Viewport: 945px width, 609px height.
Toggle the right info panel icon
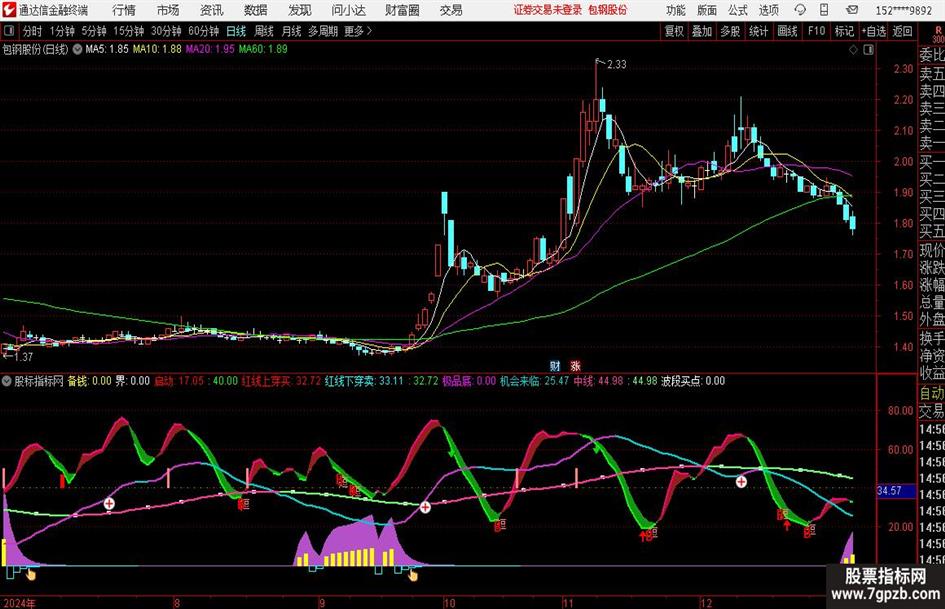pos(868,50)
